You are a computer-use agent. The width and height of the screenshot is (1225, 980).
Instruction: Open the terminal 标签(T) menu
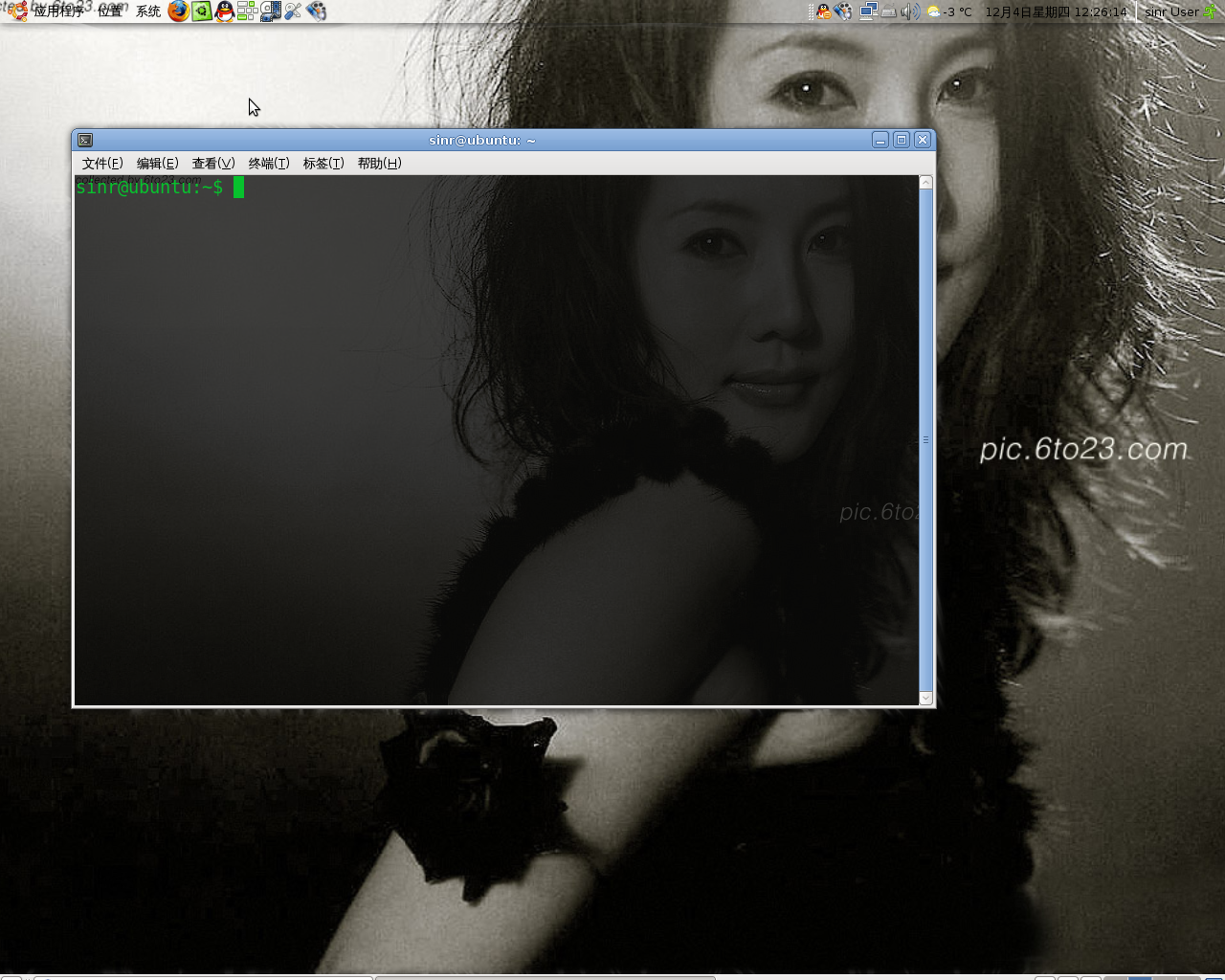(323, 164)
